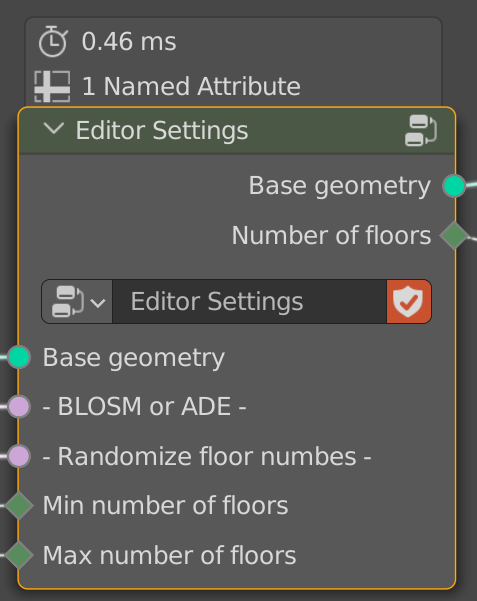Click the node group icon in header
477x601 pixels.
(x=421, y=131)
